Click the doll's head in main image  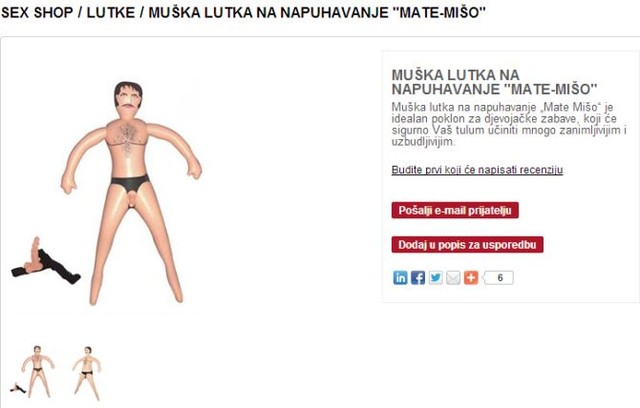128,96
